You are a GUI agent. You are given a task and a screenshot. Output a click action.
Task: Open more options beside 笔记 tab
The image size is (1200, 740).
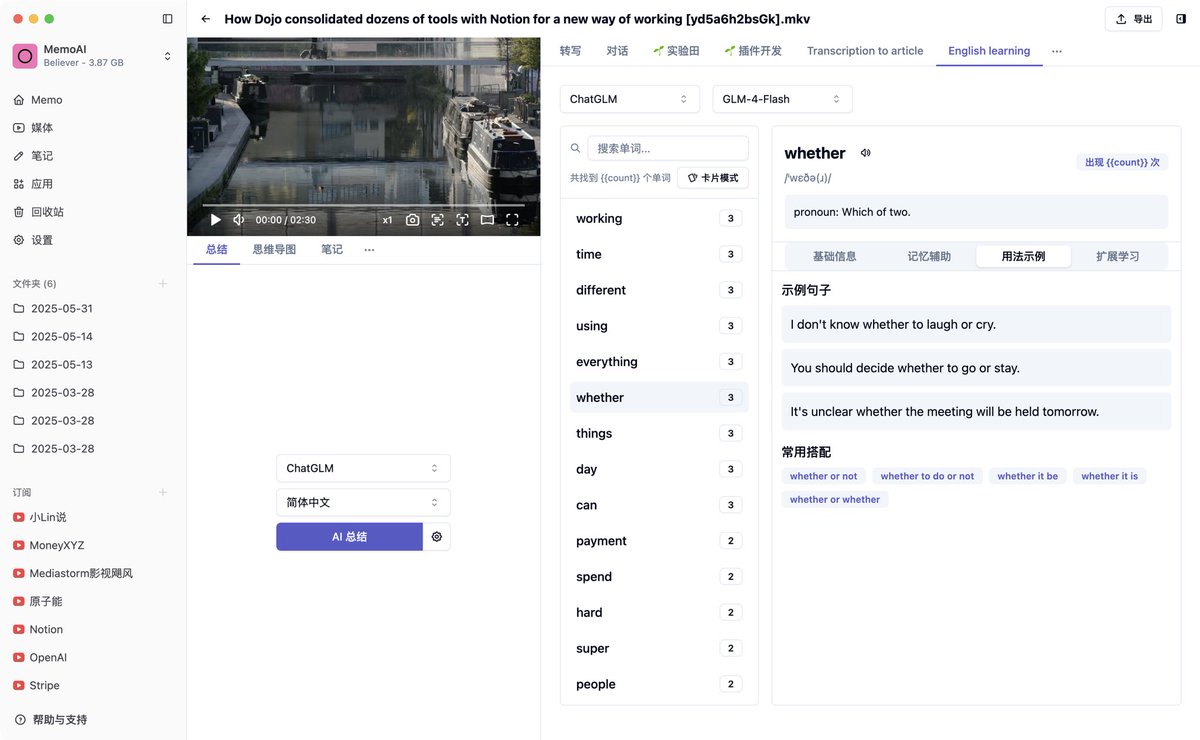point(369,250)
